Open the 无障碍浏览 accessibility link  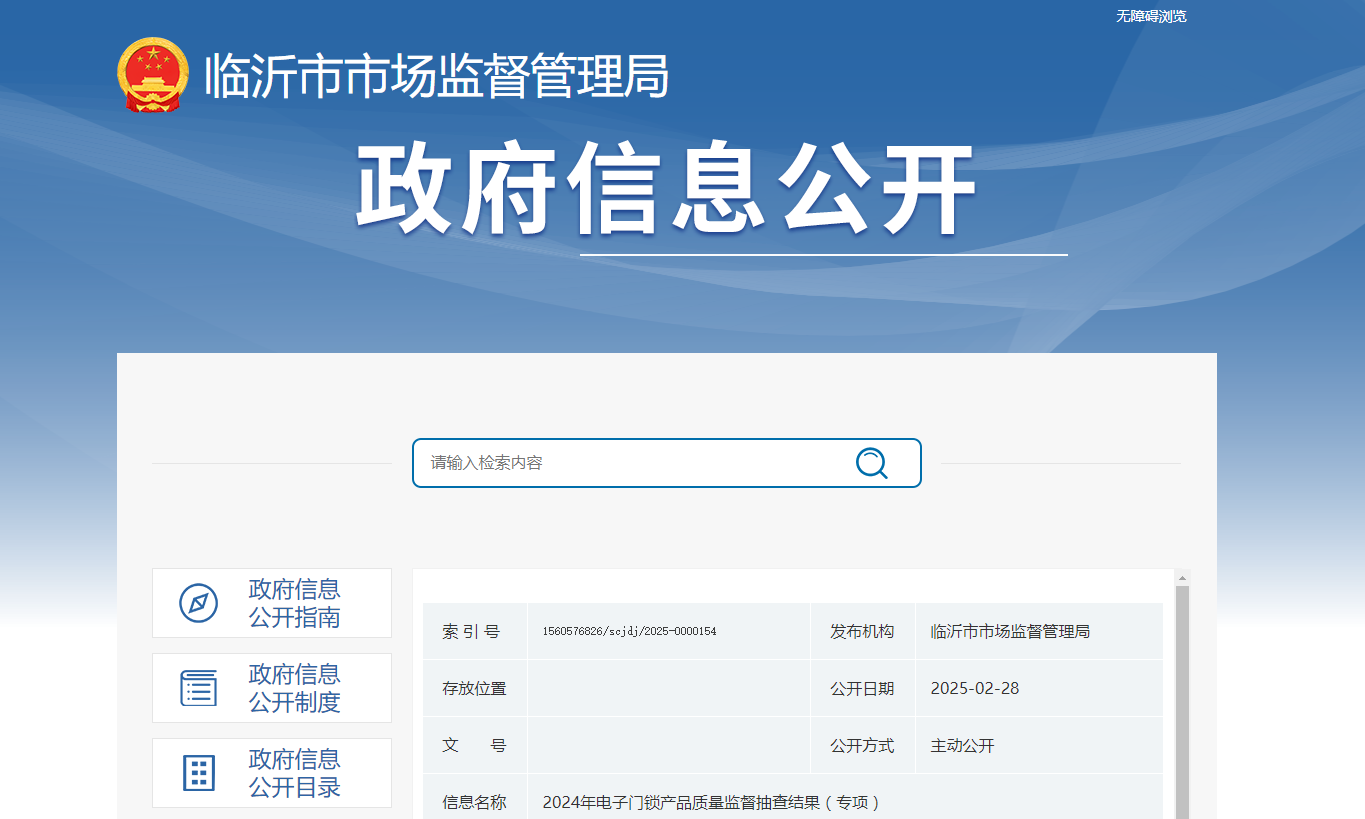pyautogui.click(x=1151, y=16)
